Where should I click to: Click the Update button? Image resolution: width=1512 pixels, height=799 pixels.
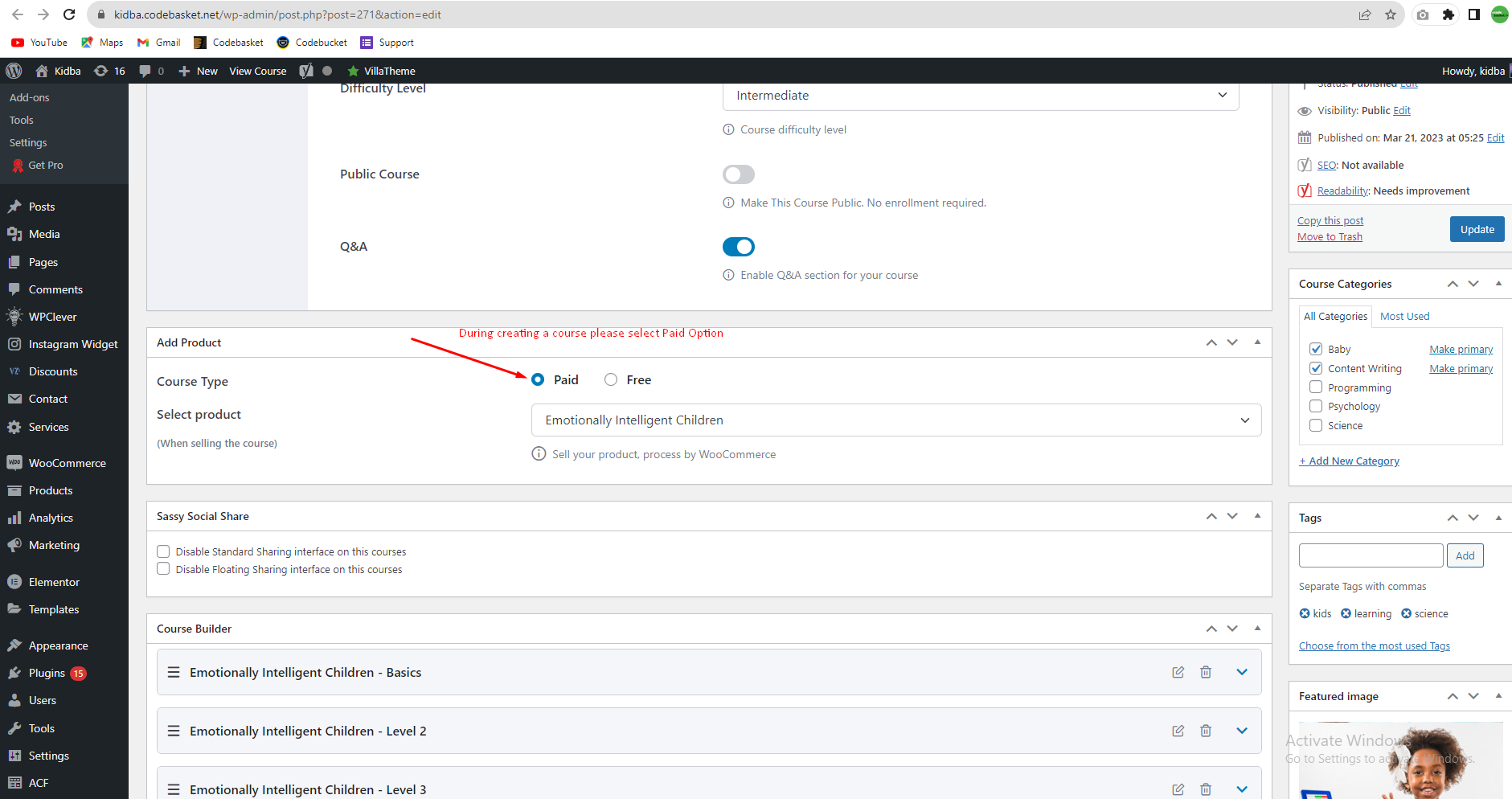pos(1477,229)
